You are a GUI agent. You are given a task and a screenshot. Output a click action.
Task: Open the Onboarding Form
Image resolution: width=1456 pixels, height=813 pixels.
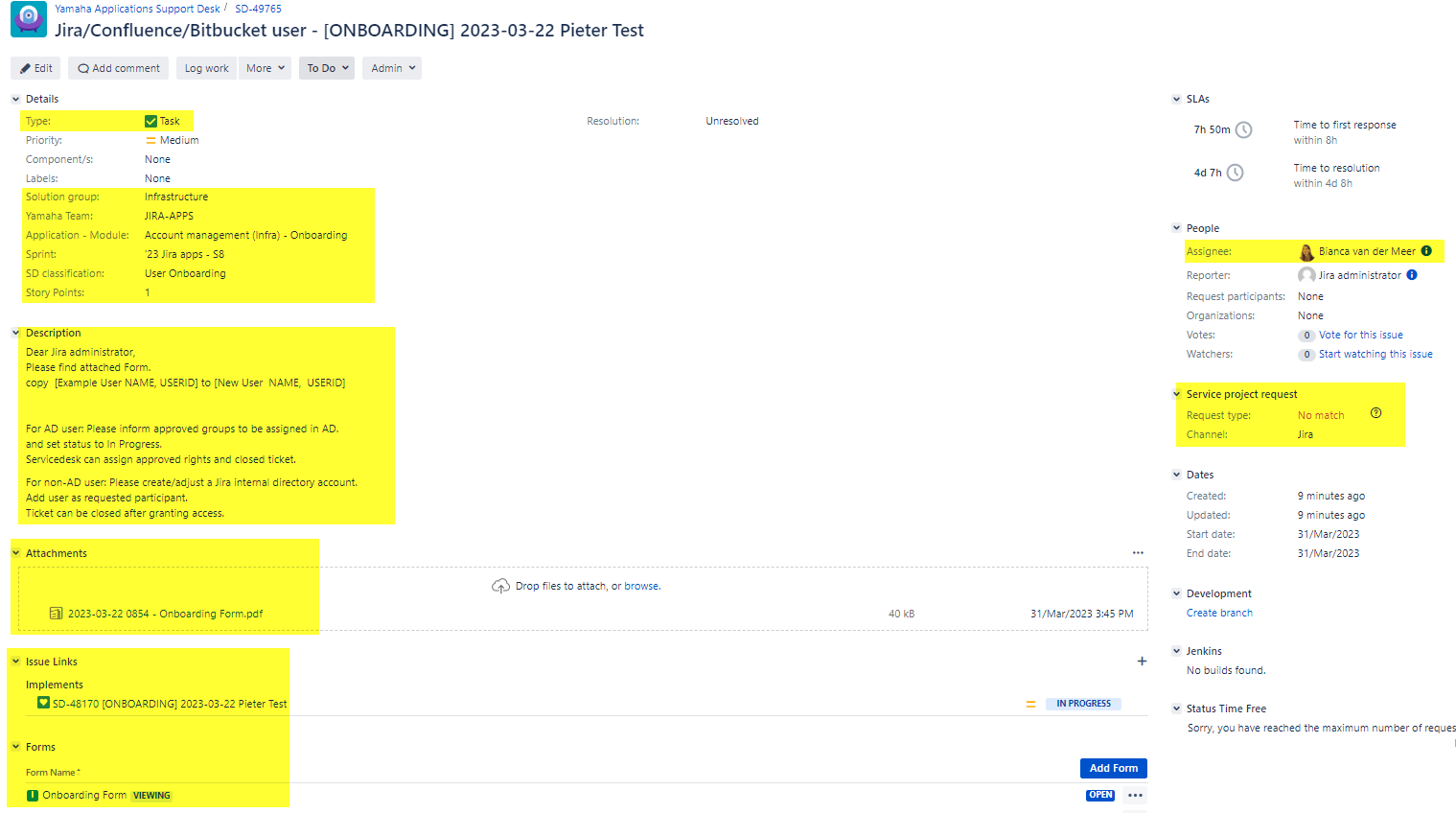(x=84, y=795)
